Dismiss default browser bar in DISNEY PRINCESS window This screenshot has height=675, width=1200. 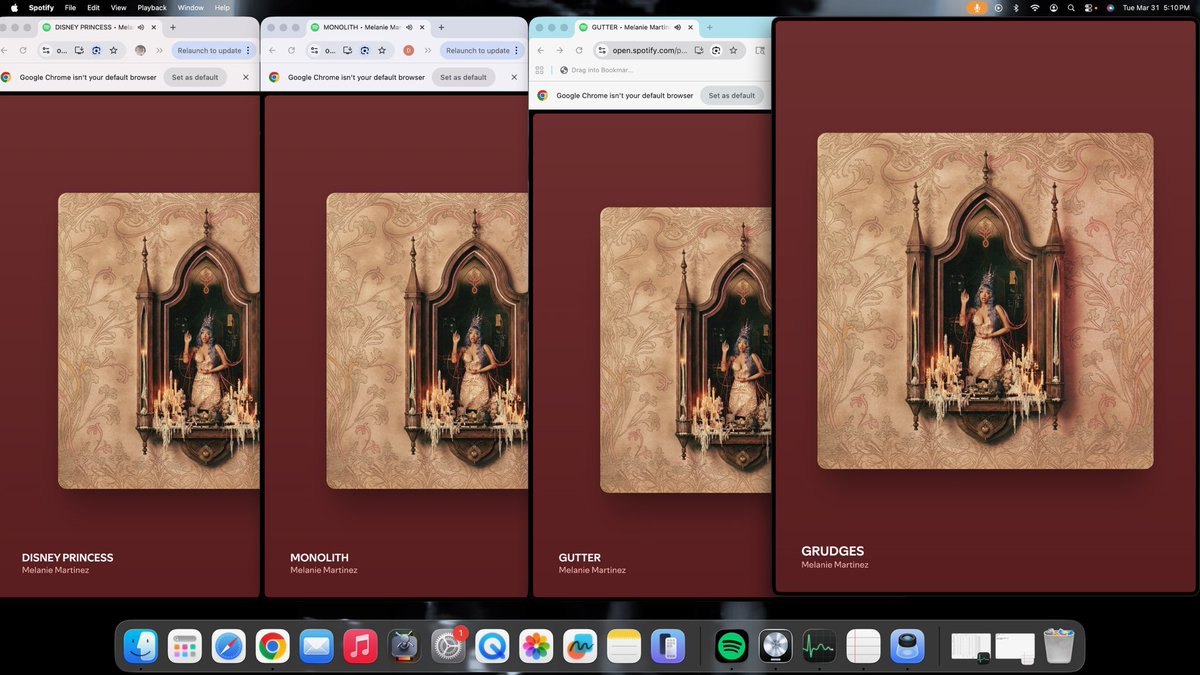coord(246,77)
